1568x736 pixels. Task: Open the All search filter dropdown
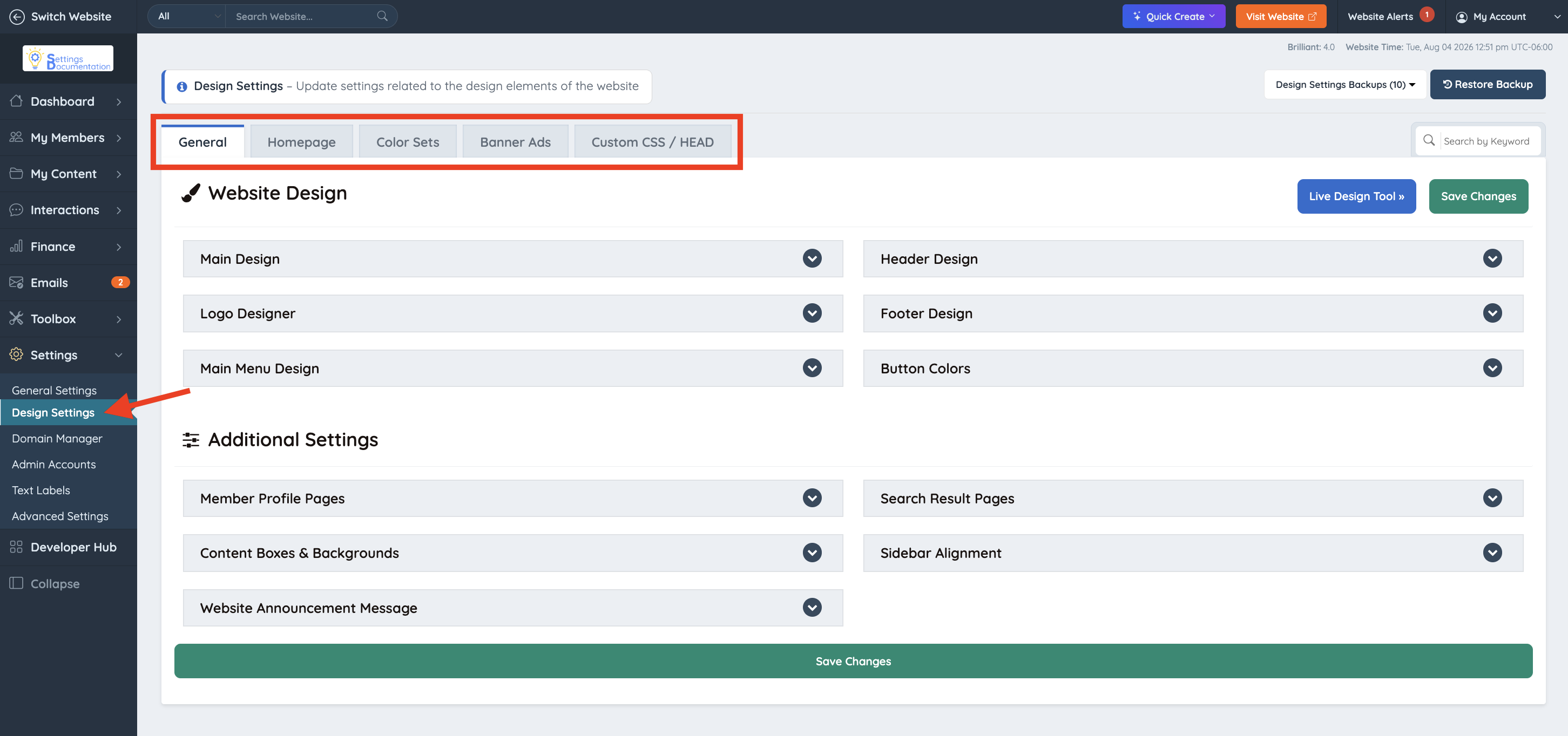point(187,16)
